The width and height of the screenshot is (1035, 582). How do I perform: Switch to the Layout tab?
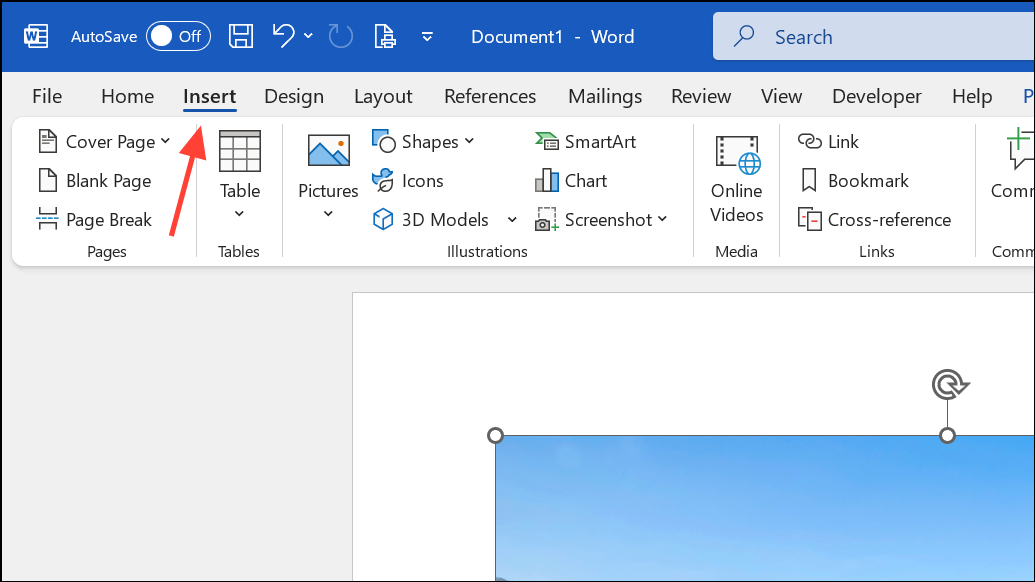[383, 96]
